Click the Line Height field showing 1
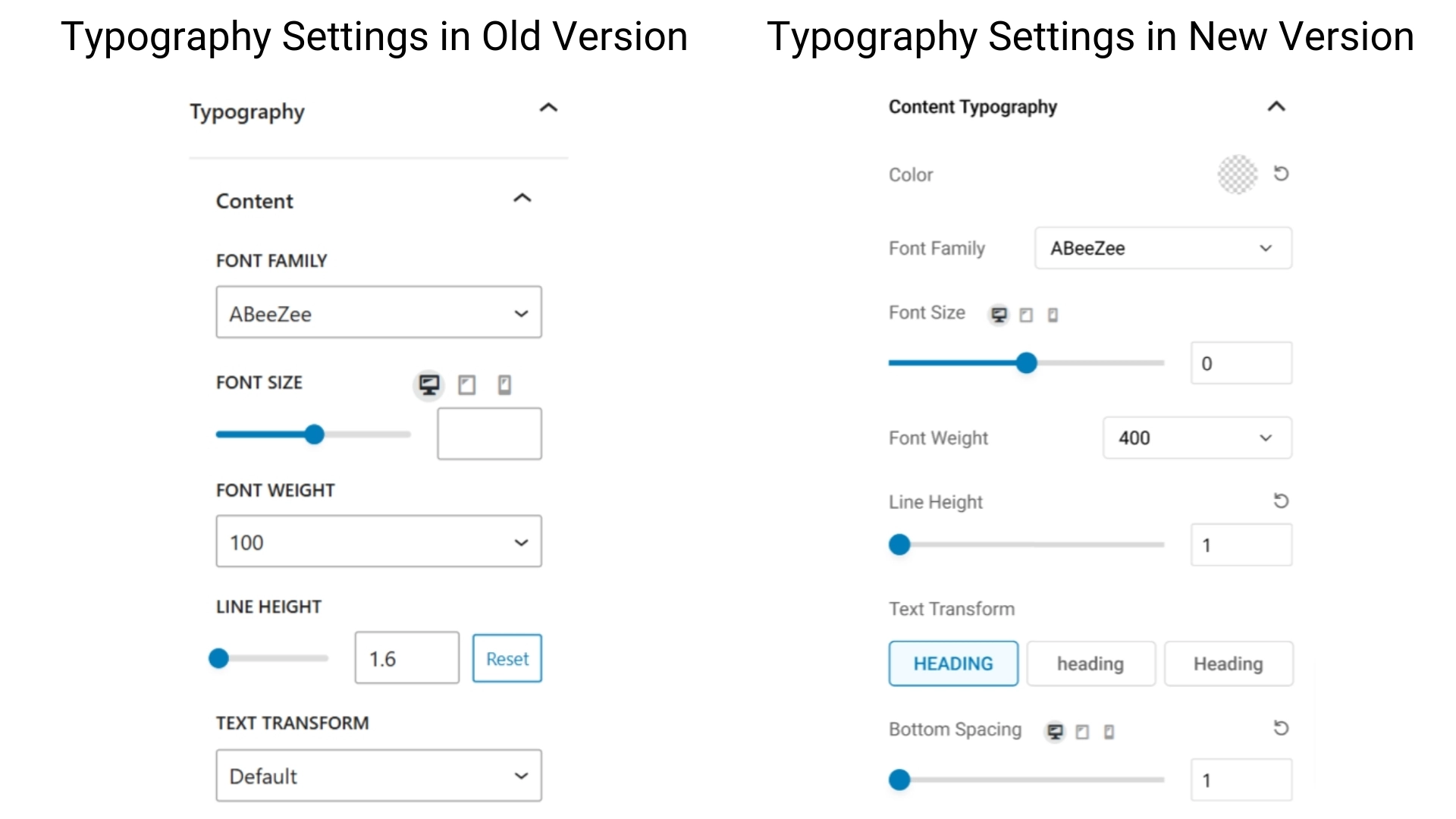The width and height of the screenshot is (1456, 819). tap(1241, 544)
